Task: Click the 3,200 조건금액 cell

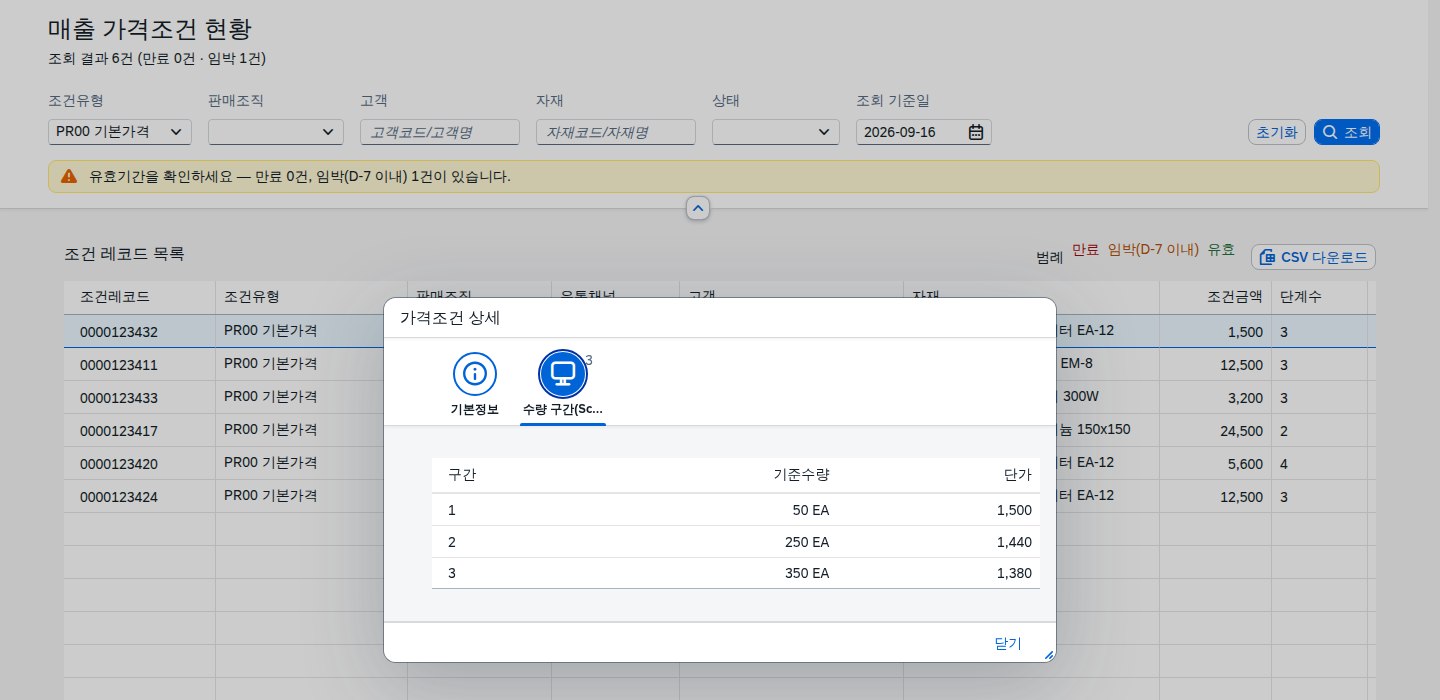Action: tap(1215, 397)
